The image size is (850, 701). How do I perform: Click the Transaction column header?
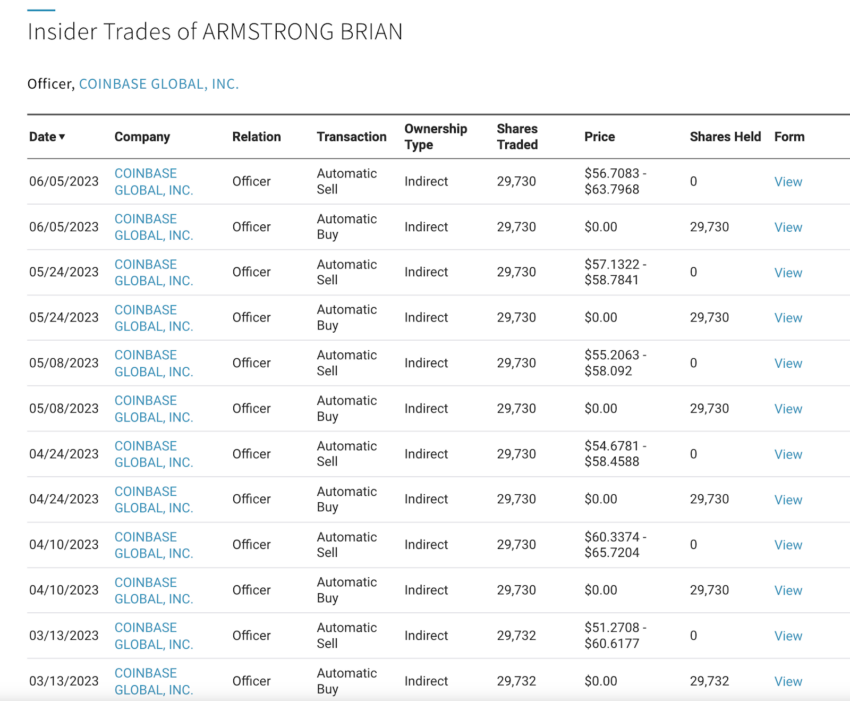[x=351, y=137]
